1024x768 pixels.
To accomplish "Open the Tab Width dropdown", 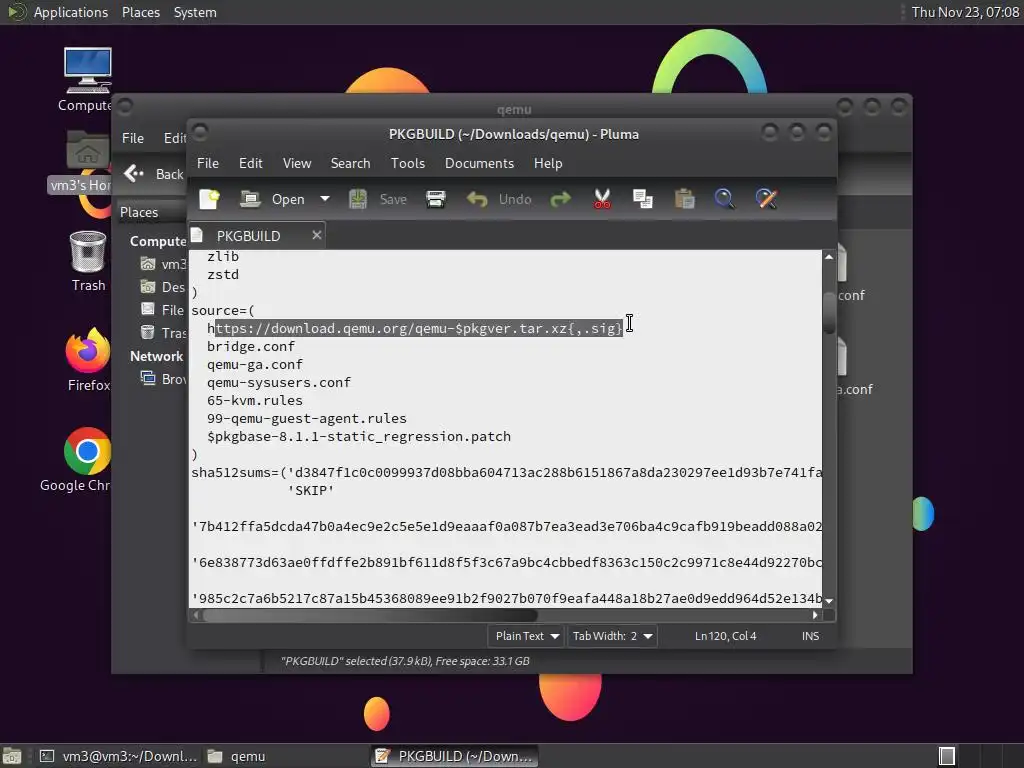I will pyautogui.click(x=612, y=636).
